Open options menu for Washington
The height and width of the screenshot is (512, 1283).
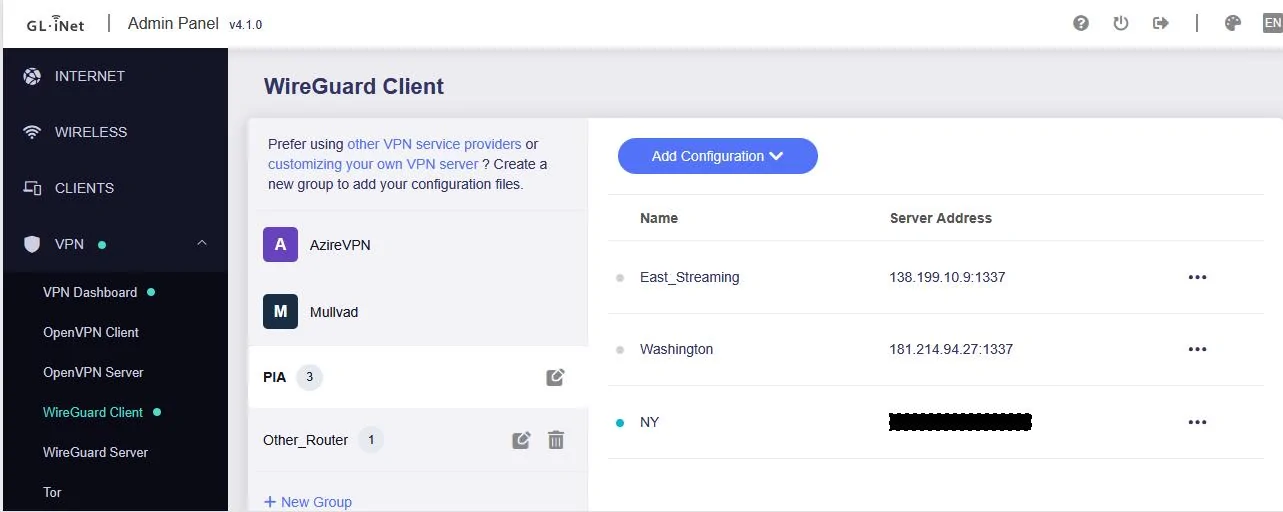click(1197, 349)
